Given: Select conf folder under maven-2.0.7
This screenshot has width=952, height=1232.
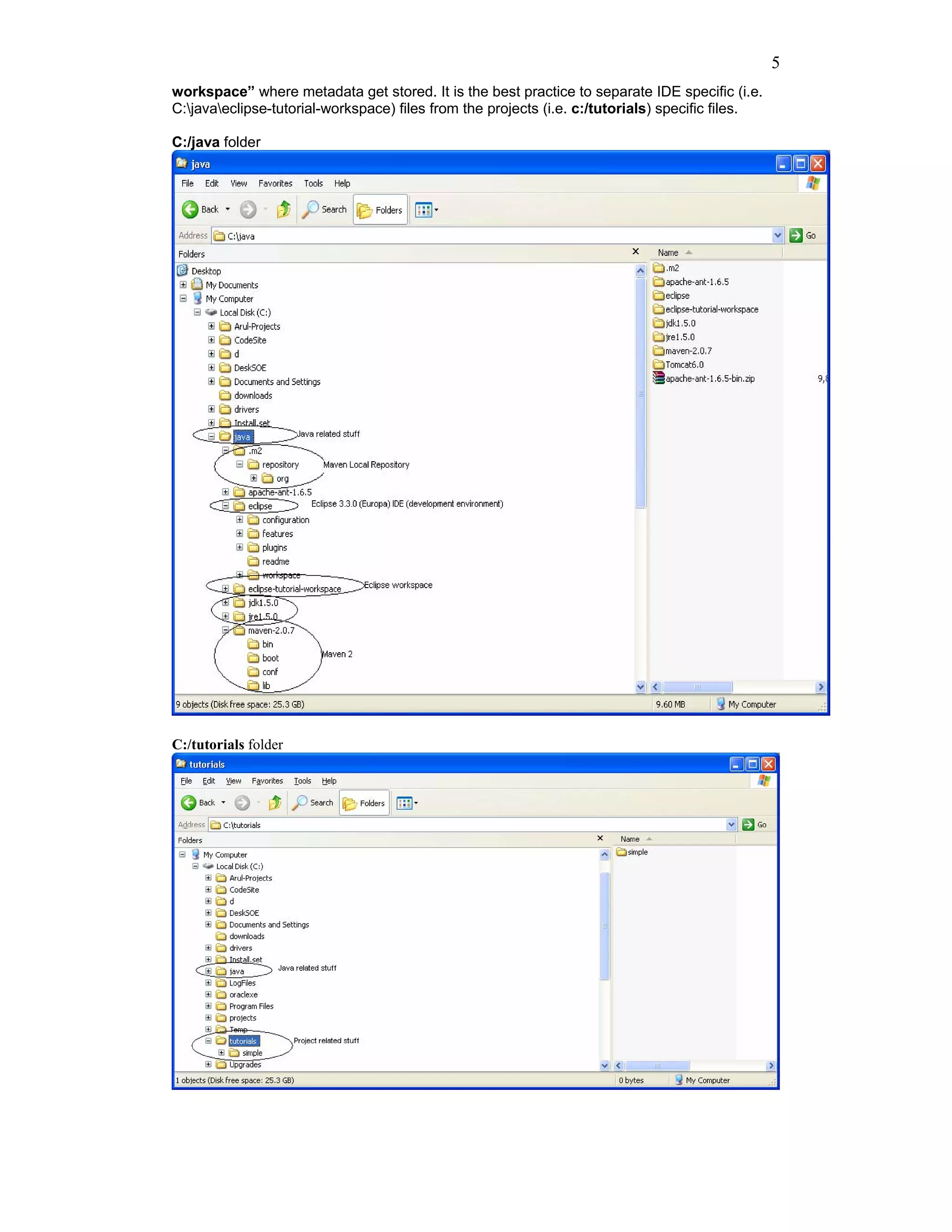Looking at the screenshot, I should pos(263,672).
